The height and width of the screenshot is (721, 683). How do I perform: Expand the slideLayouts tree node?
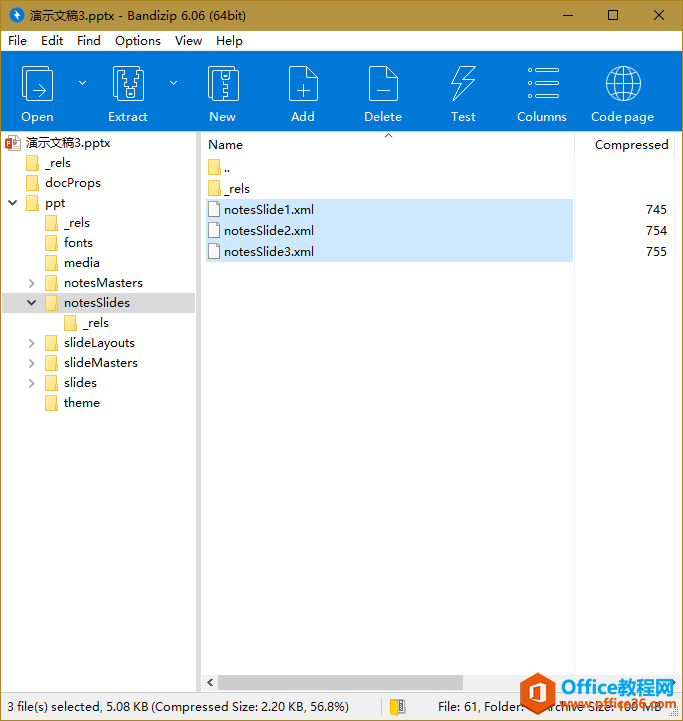click(32, 343)
